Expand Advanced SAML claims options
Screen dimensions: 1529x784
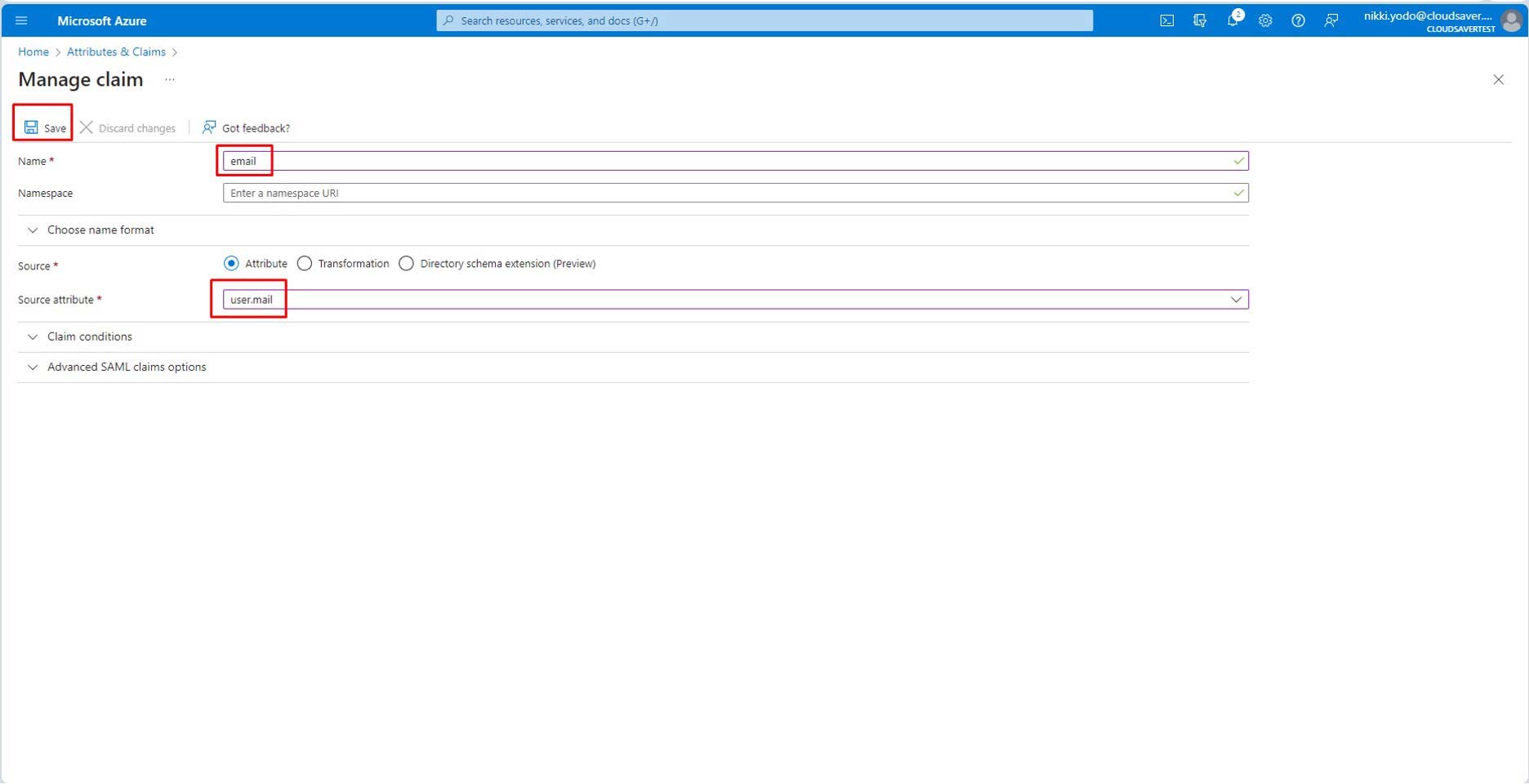(x=126, y=367)
